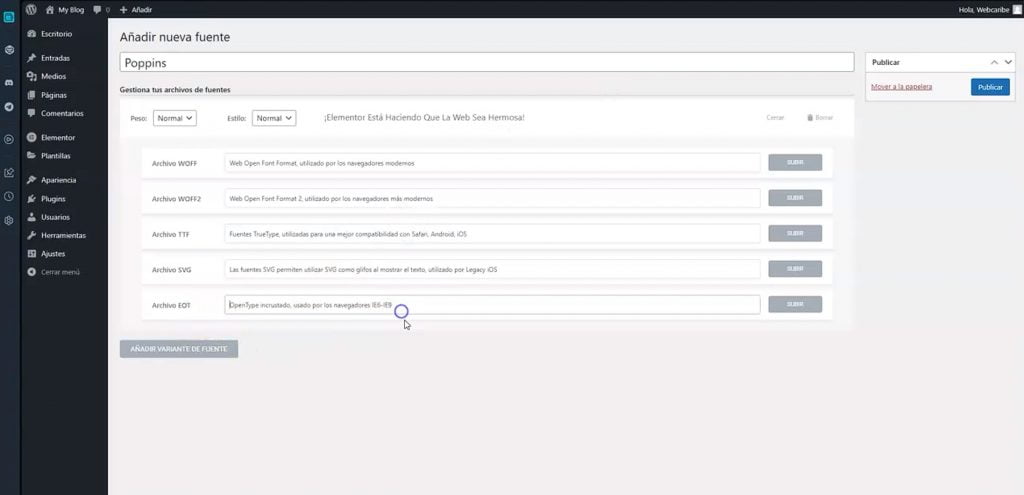The height and width of the screenshot is (495, 1024).
Task: Click SUBIR for Archivo SVG
Action: 795,269
